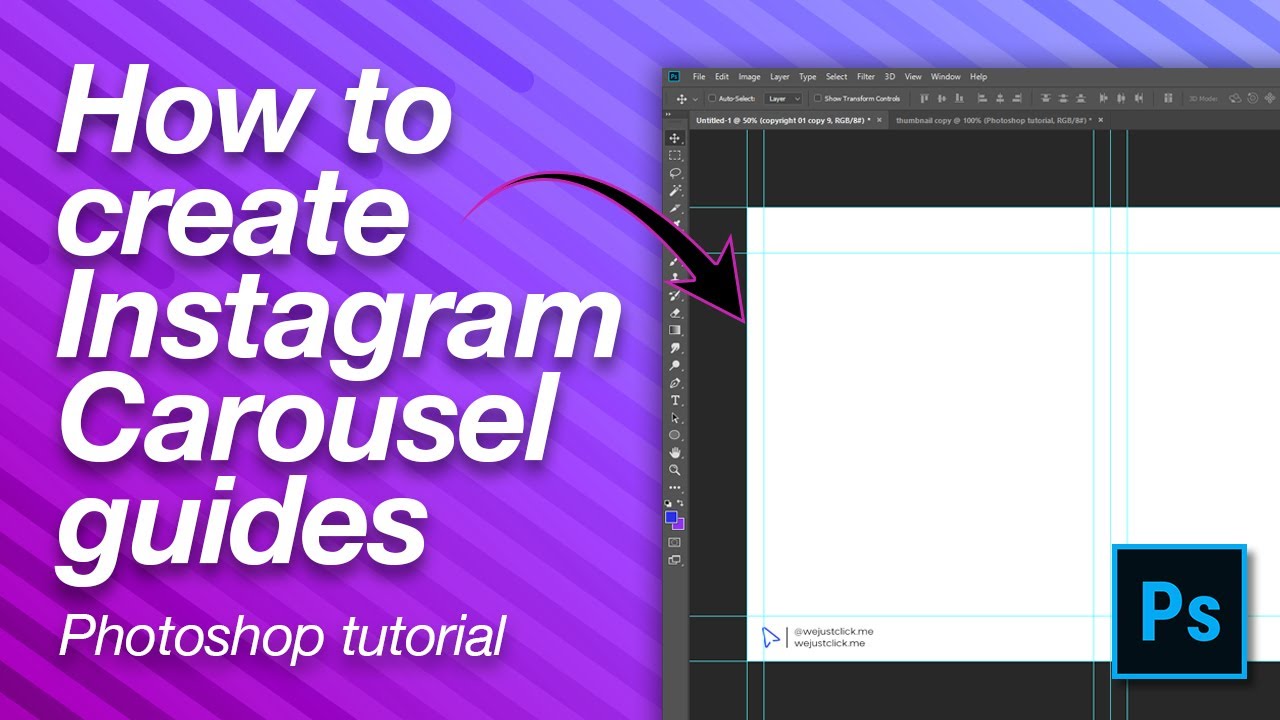Open the Edit Toolbar three-dots menu
Image resolution: width=1280 pixels, height=720 pixels.
tap(675, 487)
